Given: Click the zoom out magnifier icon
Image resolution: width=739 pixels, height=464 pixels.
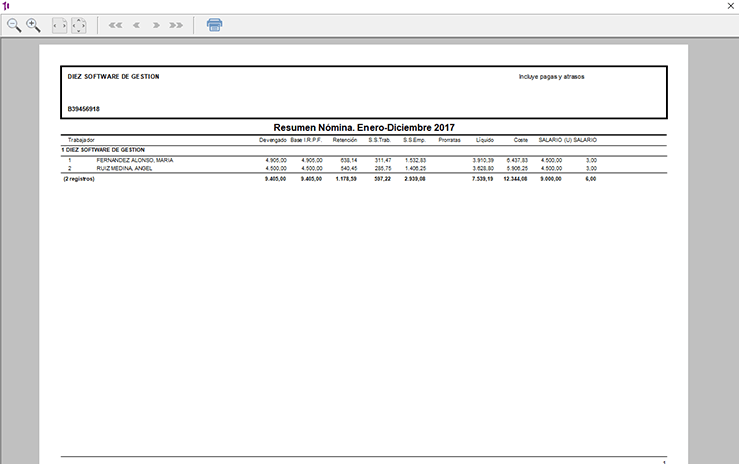Looking at the screenshot, I should tap(14, 25).
